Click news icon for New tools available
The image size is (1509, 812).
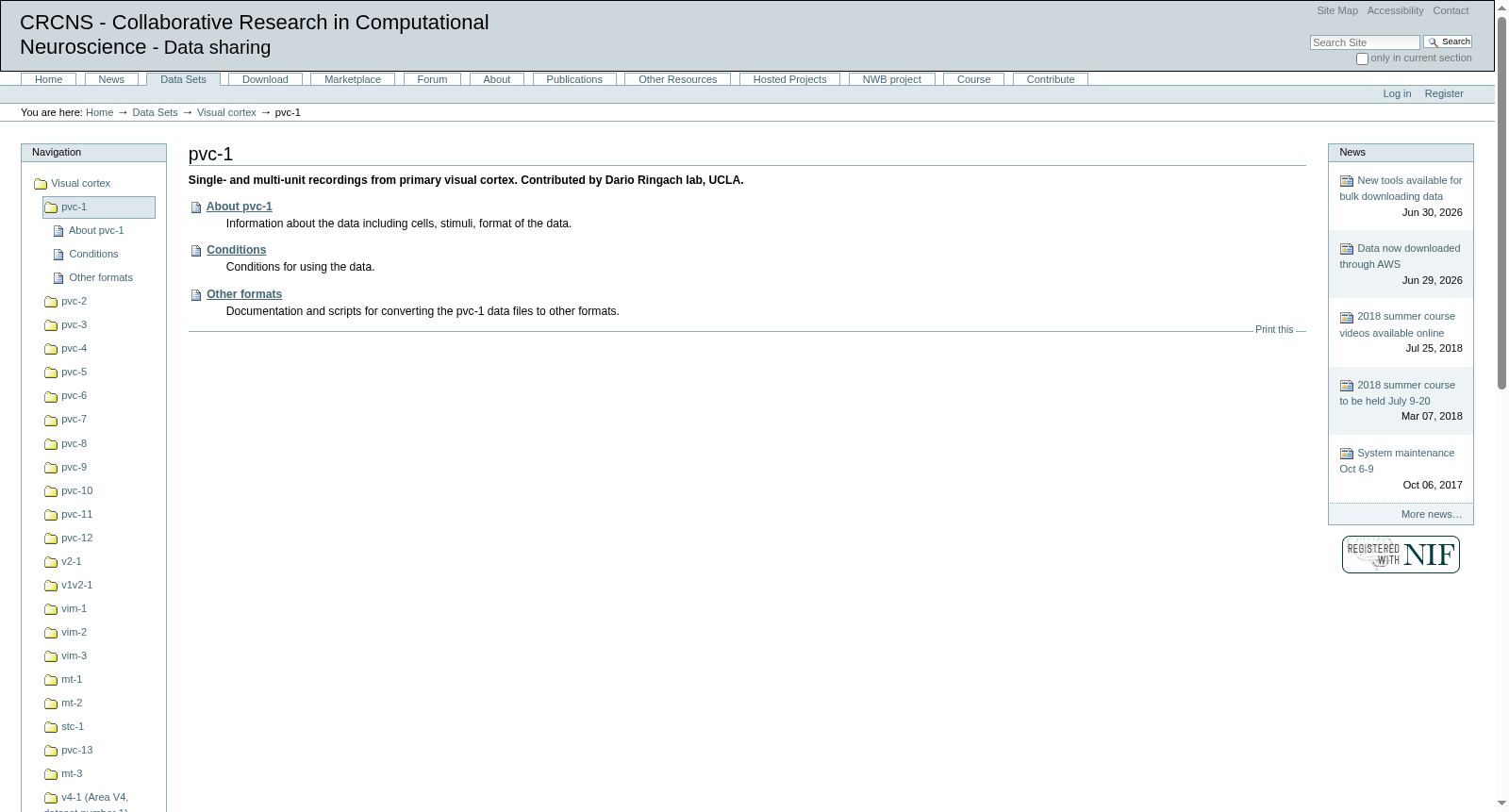1347,181
